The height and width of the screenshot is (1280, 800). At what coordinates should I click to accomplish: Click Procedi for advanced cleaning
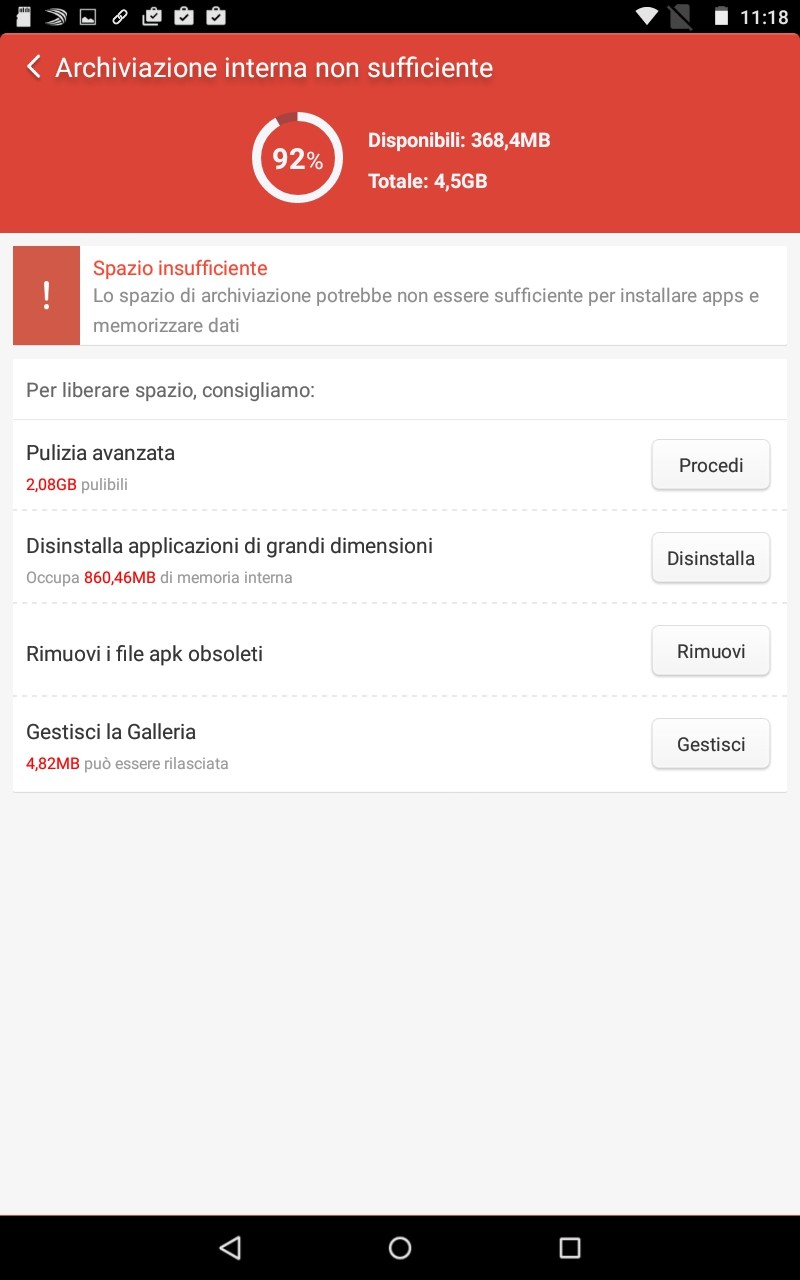[711, 465]
